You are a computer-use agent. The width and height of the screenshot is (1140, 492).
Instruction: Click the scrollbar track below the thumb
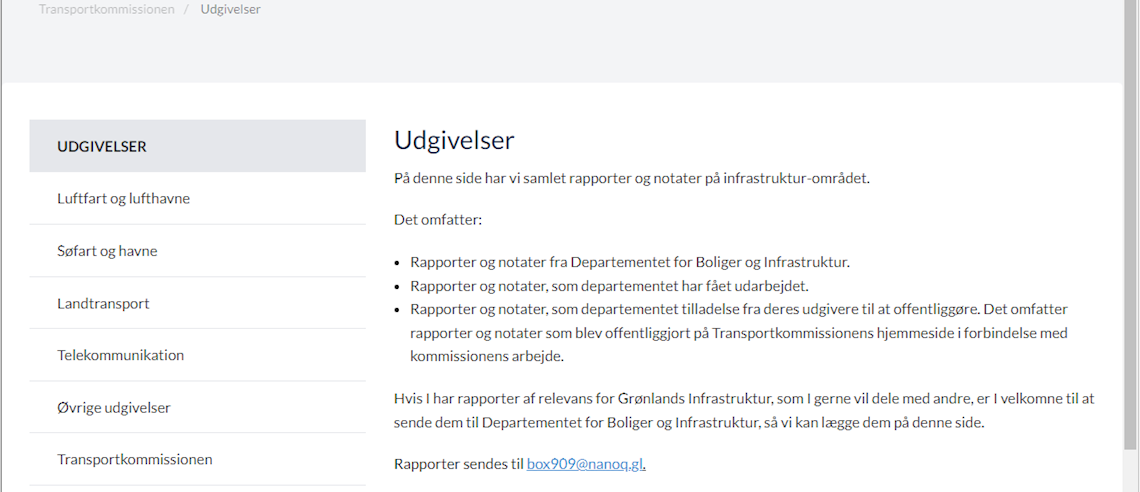point(1131,470)
